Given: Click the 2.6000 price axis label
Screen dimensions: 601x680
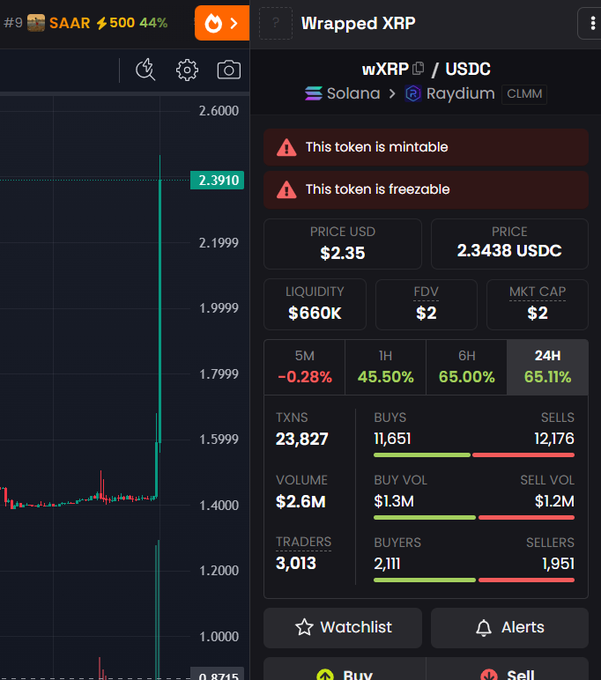Looking at the screenshot, I should click(219, 111).
